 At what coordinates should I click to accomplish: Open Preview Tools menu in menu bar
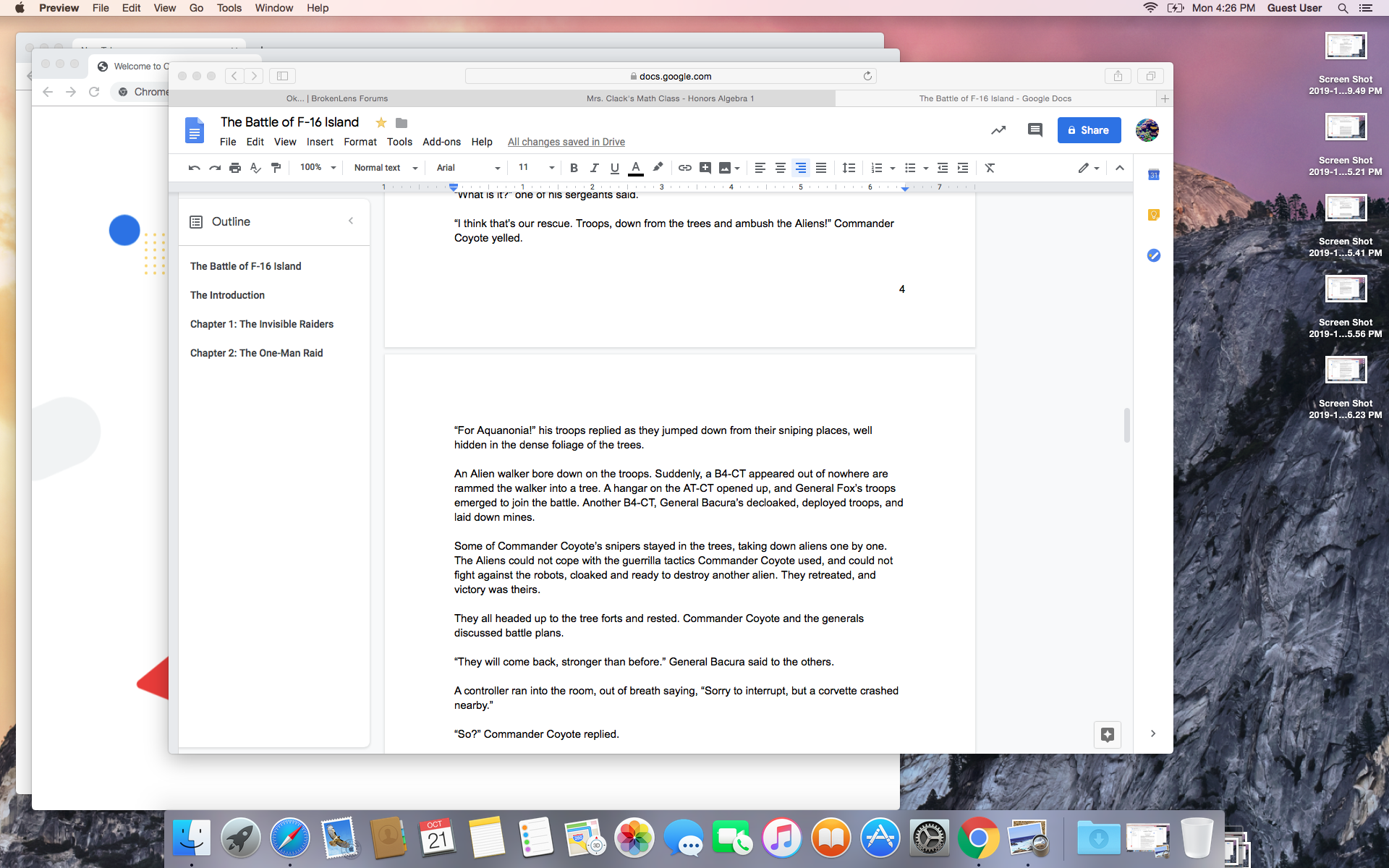coord(229,8)
